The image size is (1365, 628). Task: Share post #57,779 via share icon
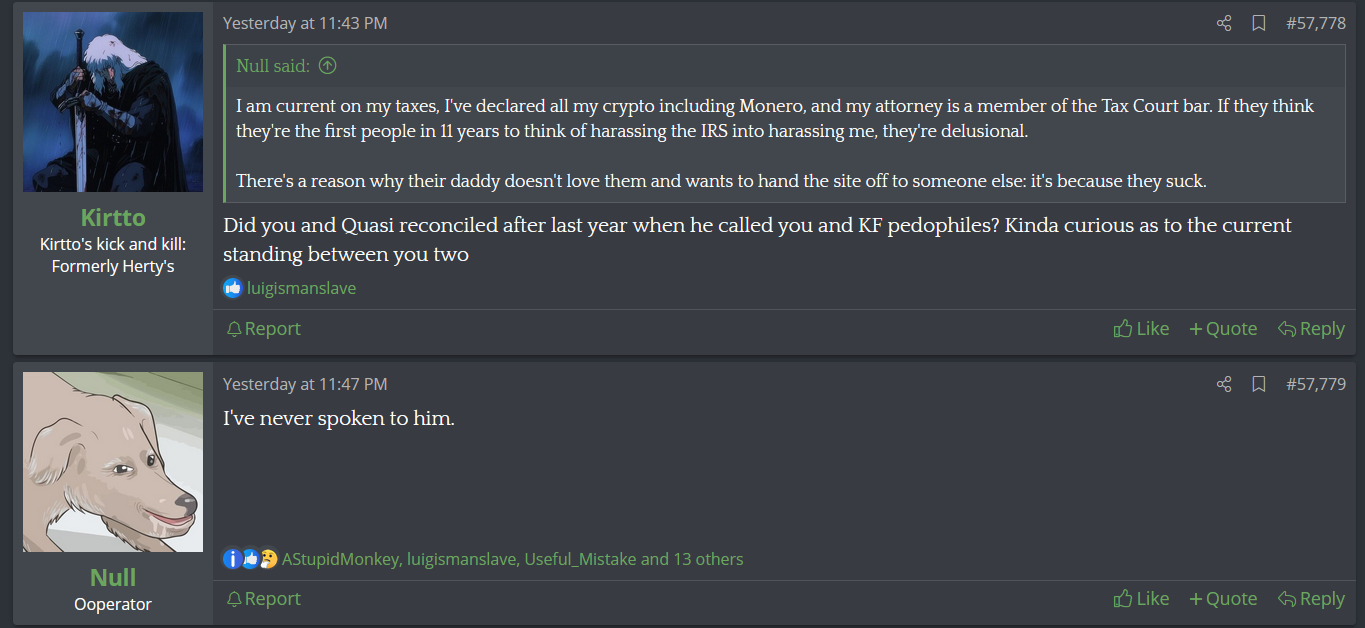(1224, 384)
